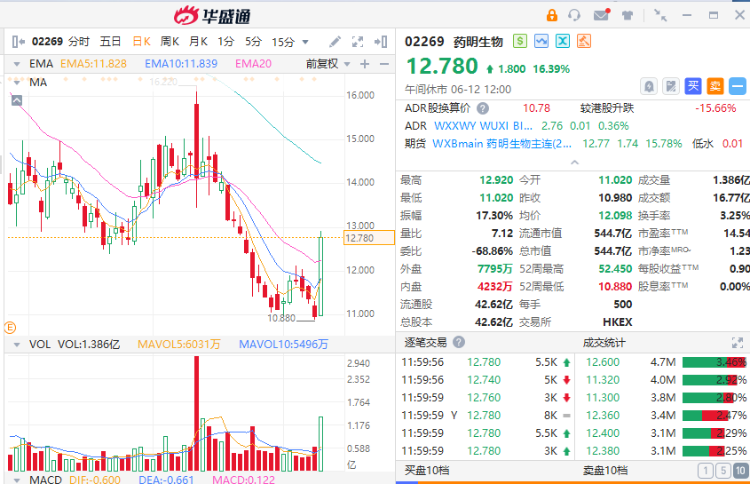Click the 卖盘10档 label
This screenshot has height=484, width=750.
point(605,471)
